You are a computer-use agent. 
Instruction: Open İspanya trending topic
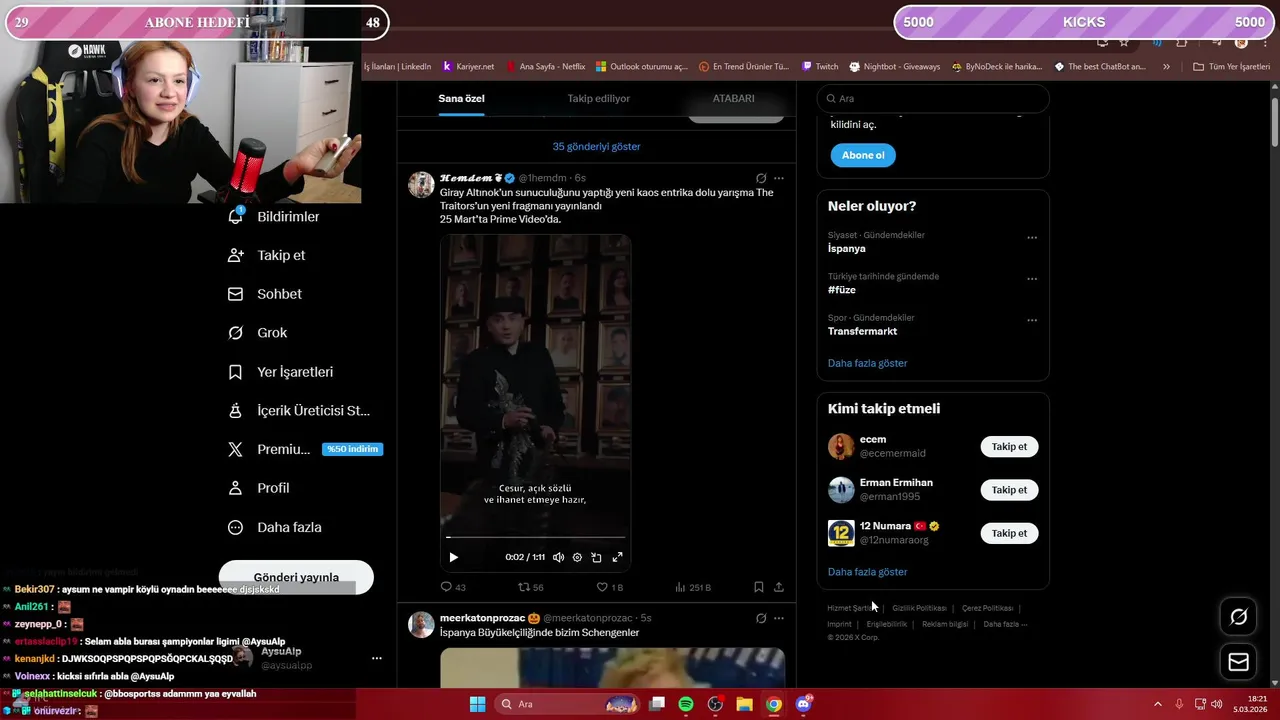pos(847,248)
